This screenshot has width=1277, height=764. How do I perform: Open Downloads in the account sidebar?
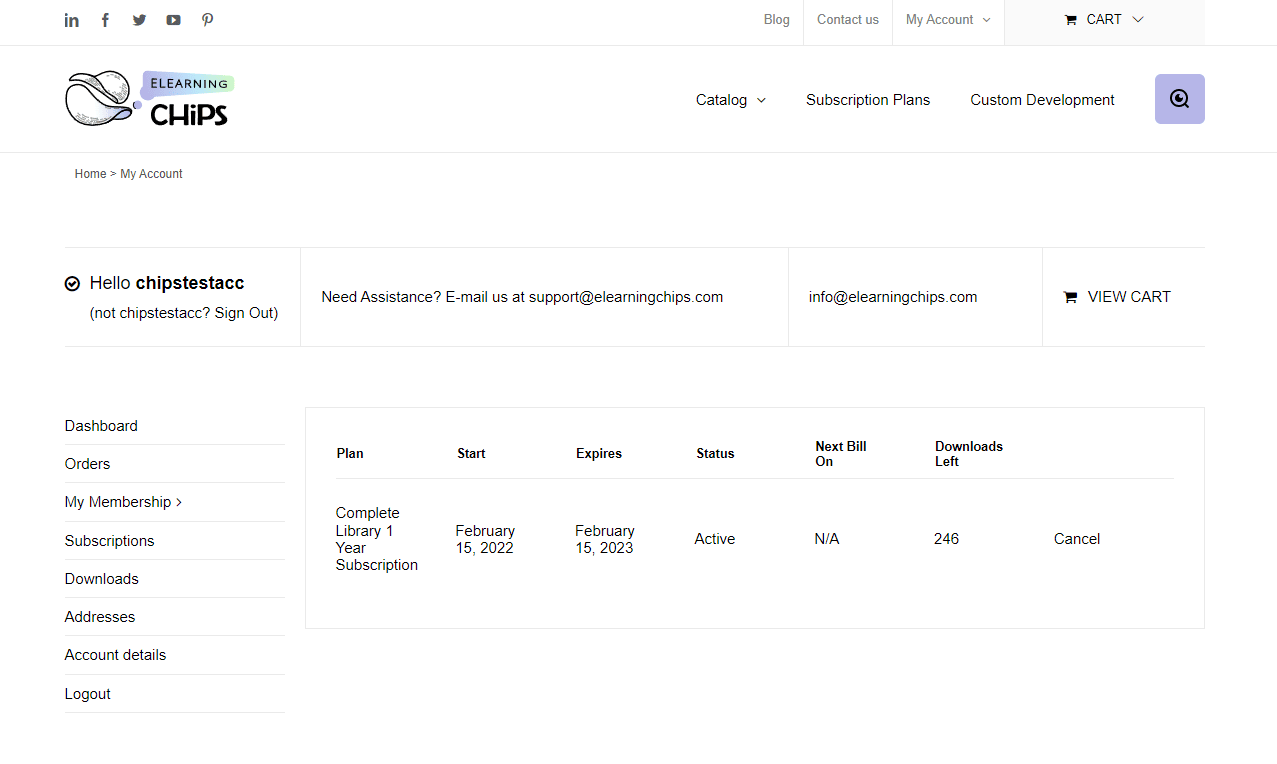101,579
